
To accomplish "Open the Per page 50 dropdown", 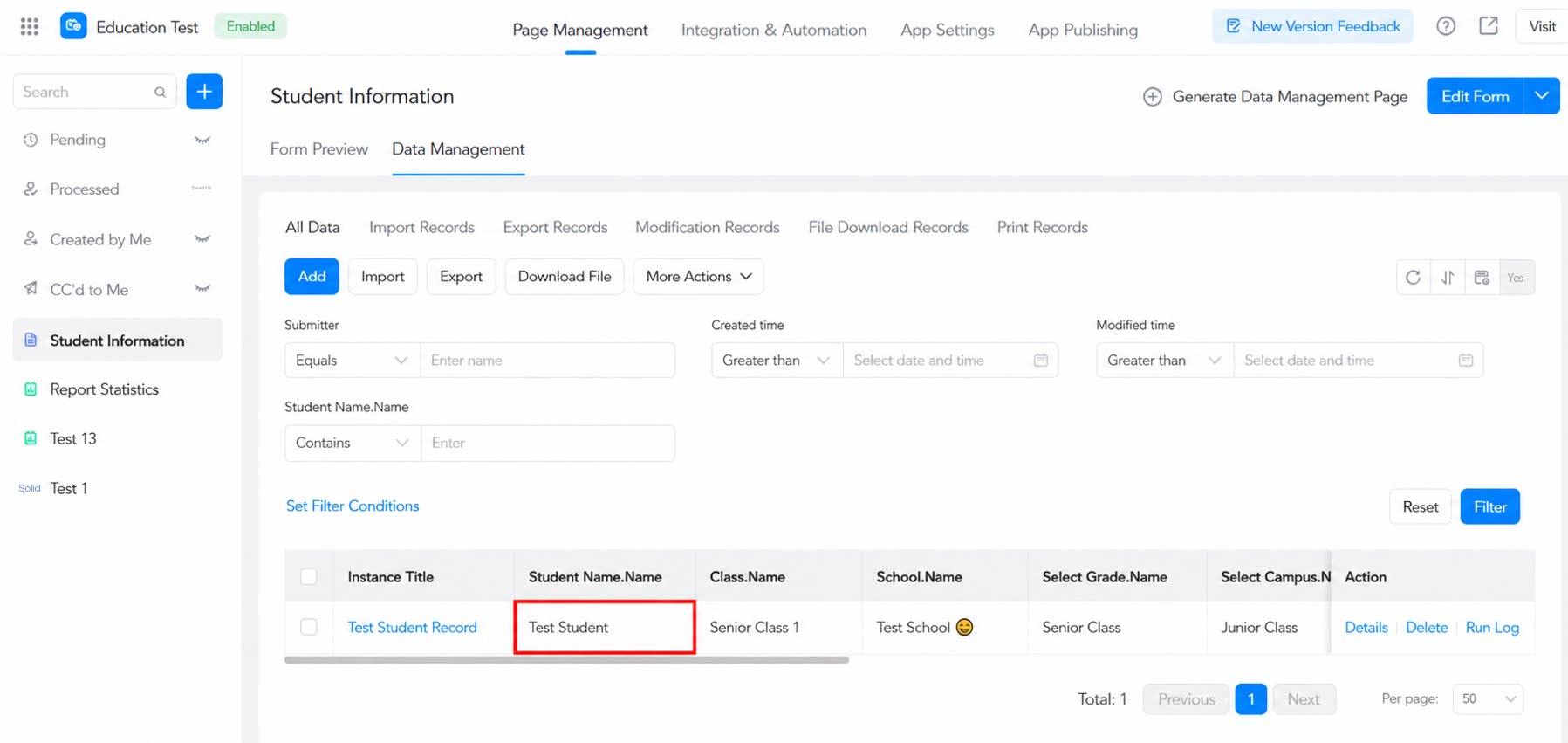I will 1488,699.
